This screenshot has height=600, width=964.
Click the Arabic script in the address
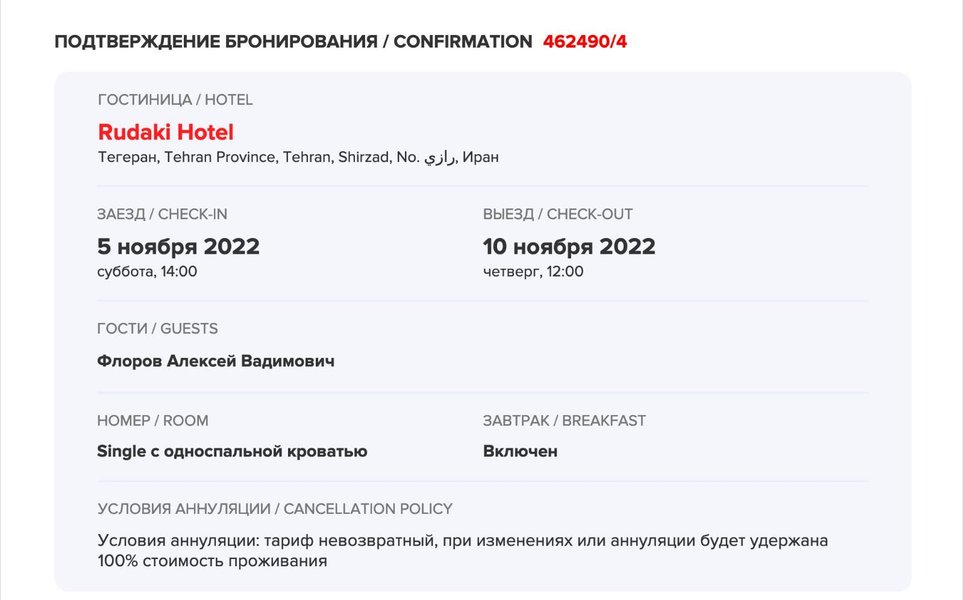coord(440,158)
